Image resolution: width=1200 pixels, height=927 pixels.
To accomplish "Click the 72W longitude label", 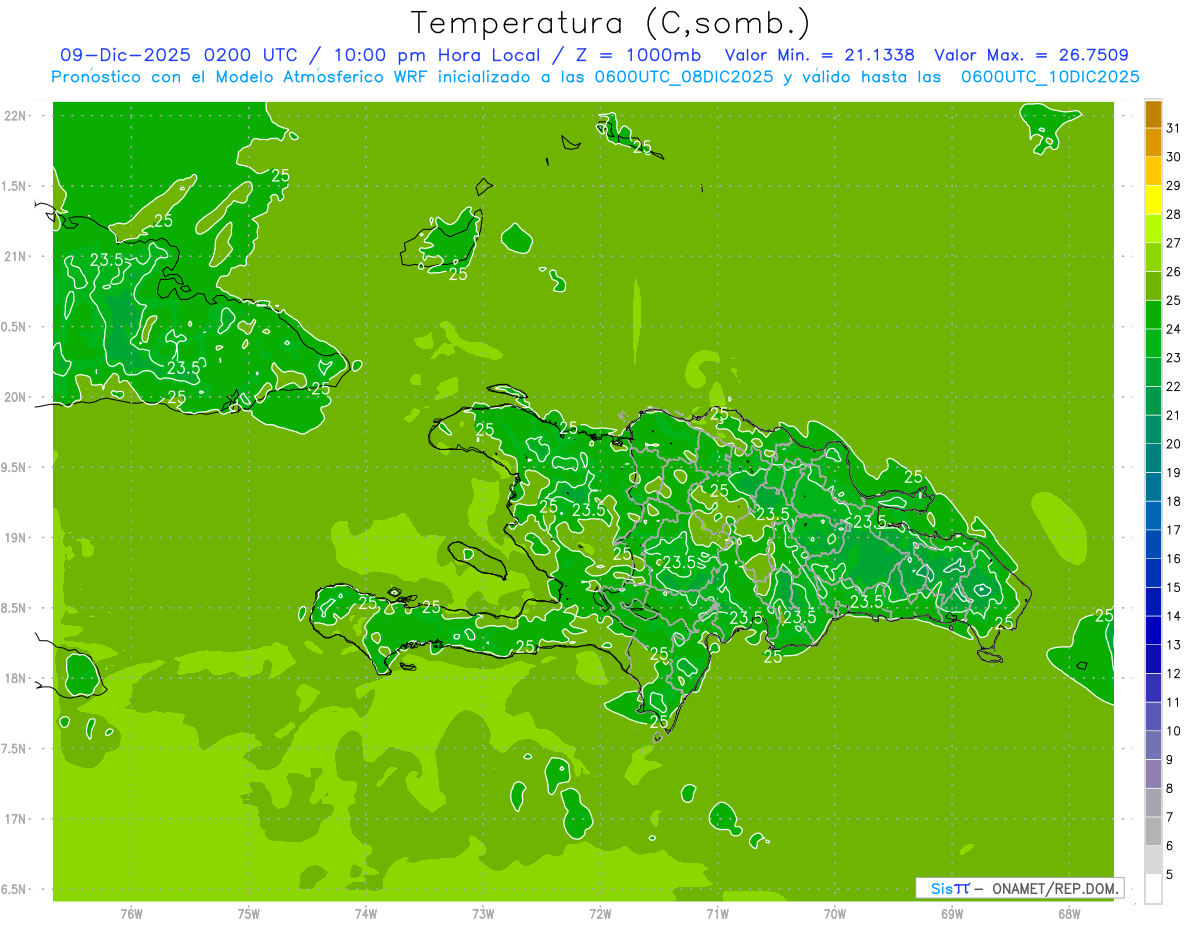I will pyautogui.click(x=600, y=913).
